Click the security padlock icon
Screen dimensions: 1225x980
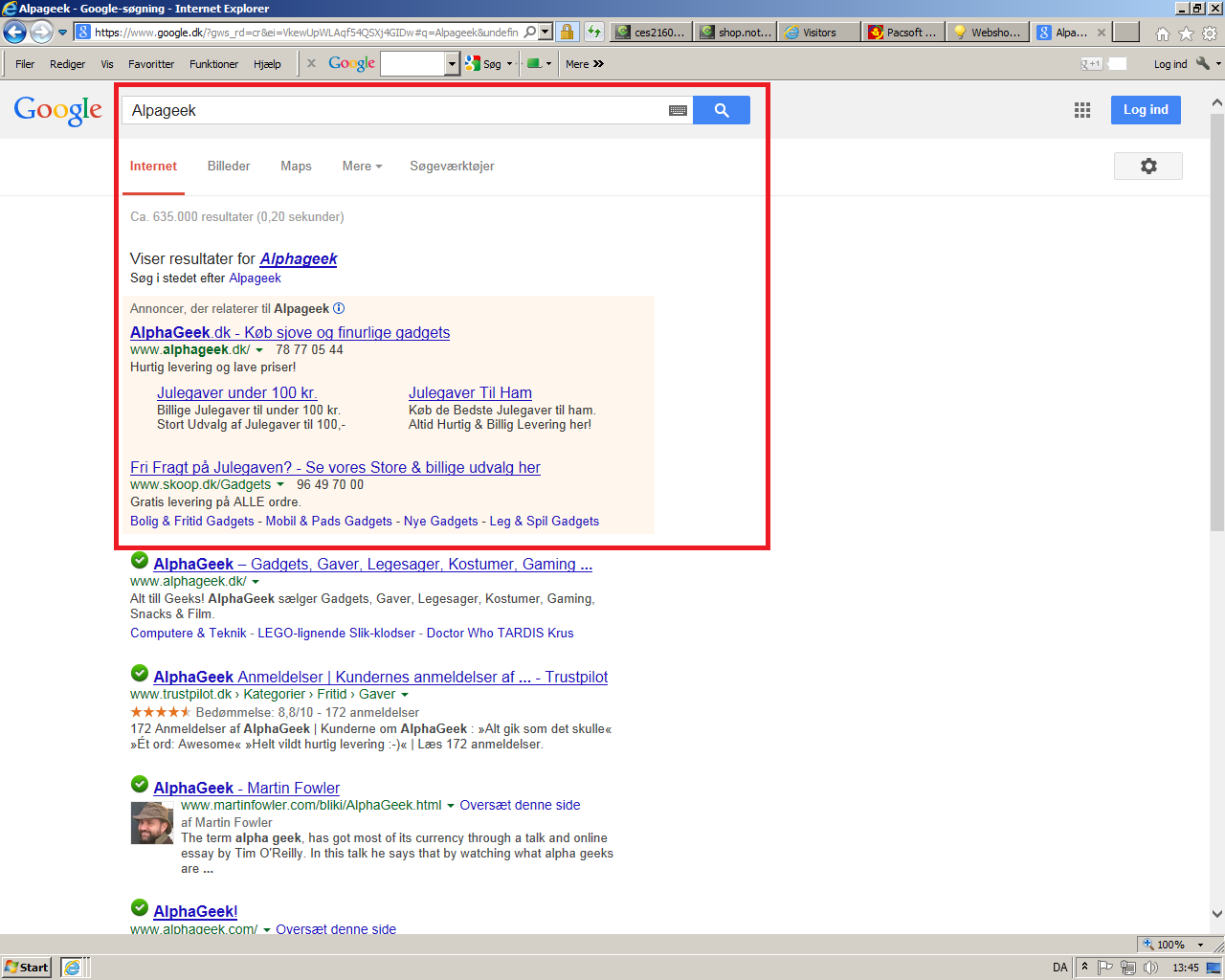pos(568,32)
